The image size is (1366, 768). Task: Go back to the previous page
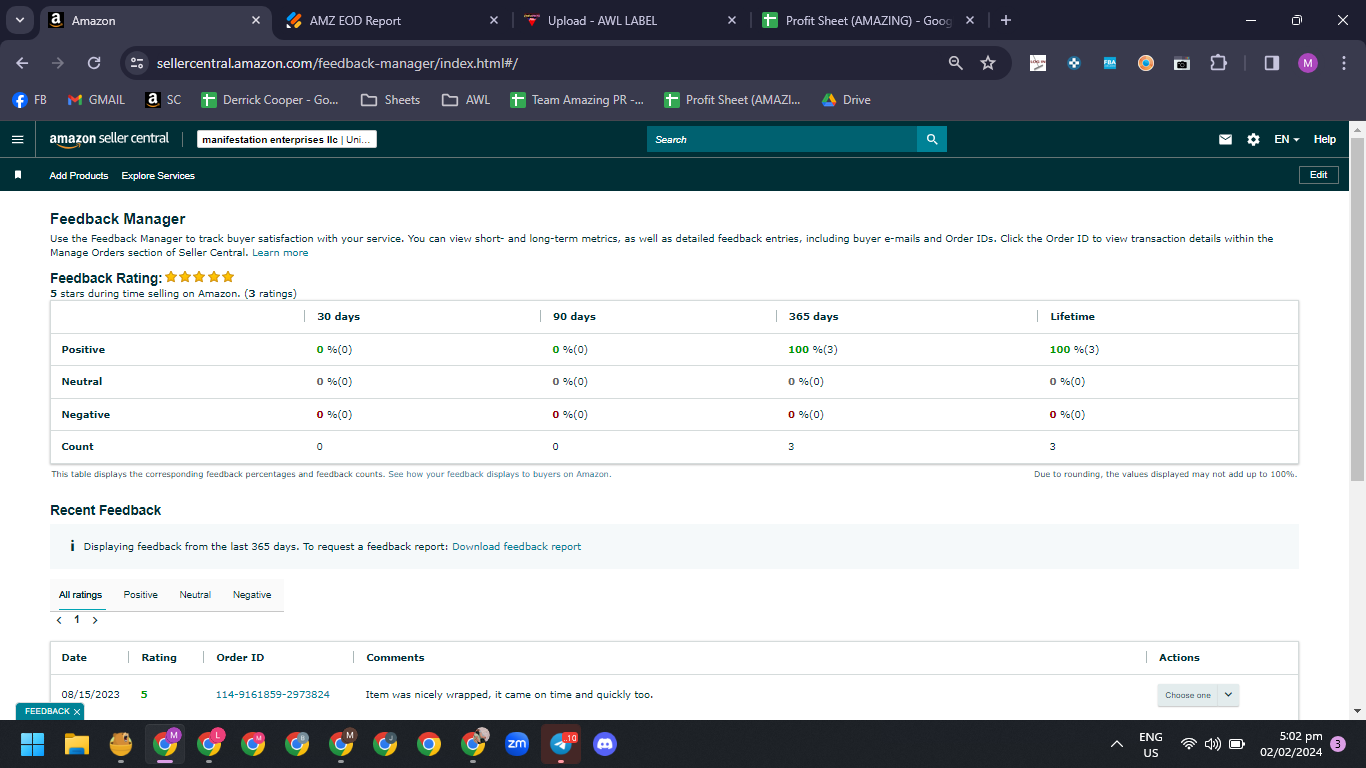click(x=22, y=63)
